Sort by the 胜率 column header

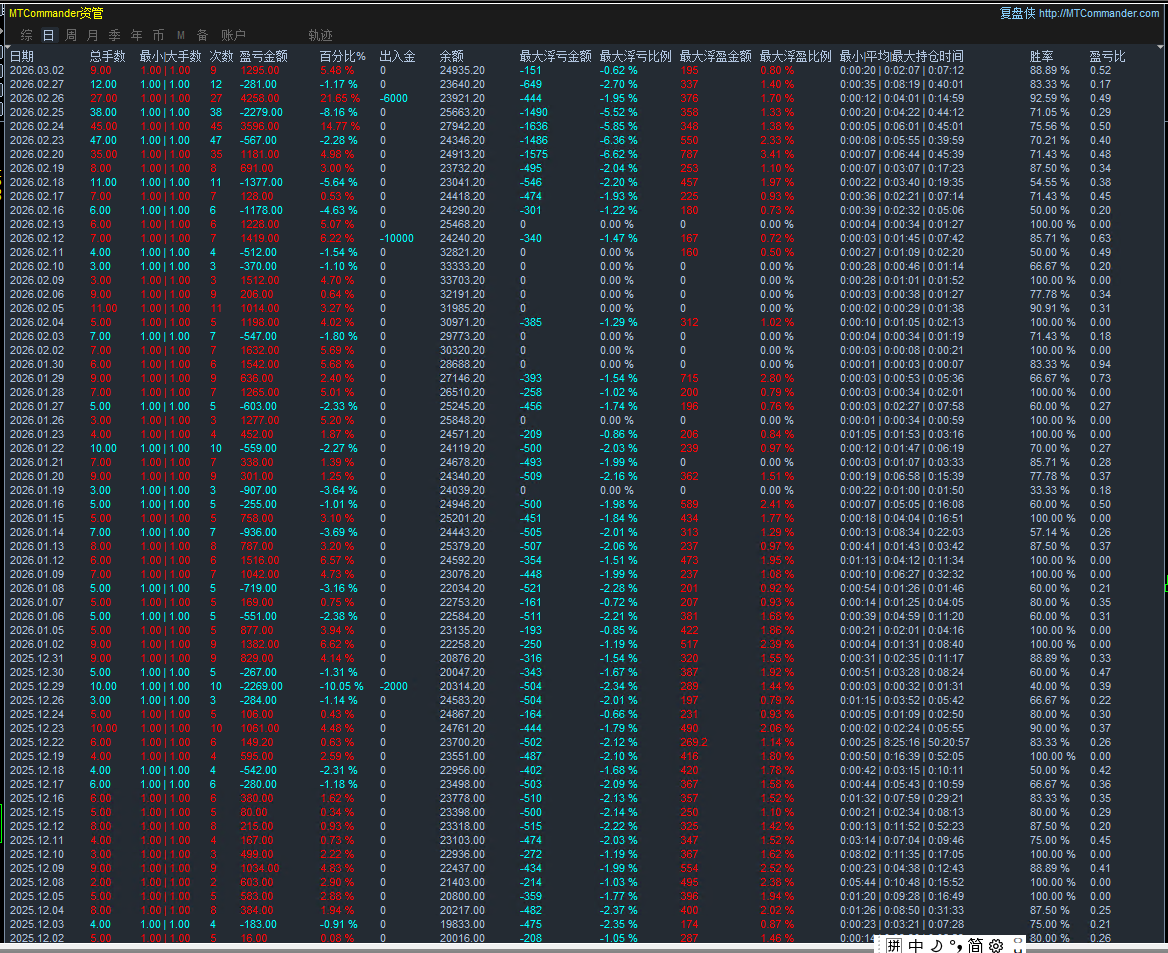tap(1041, 56)
